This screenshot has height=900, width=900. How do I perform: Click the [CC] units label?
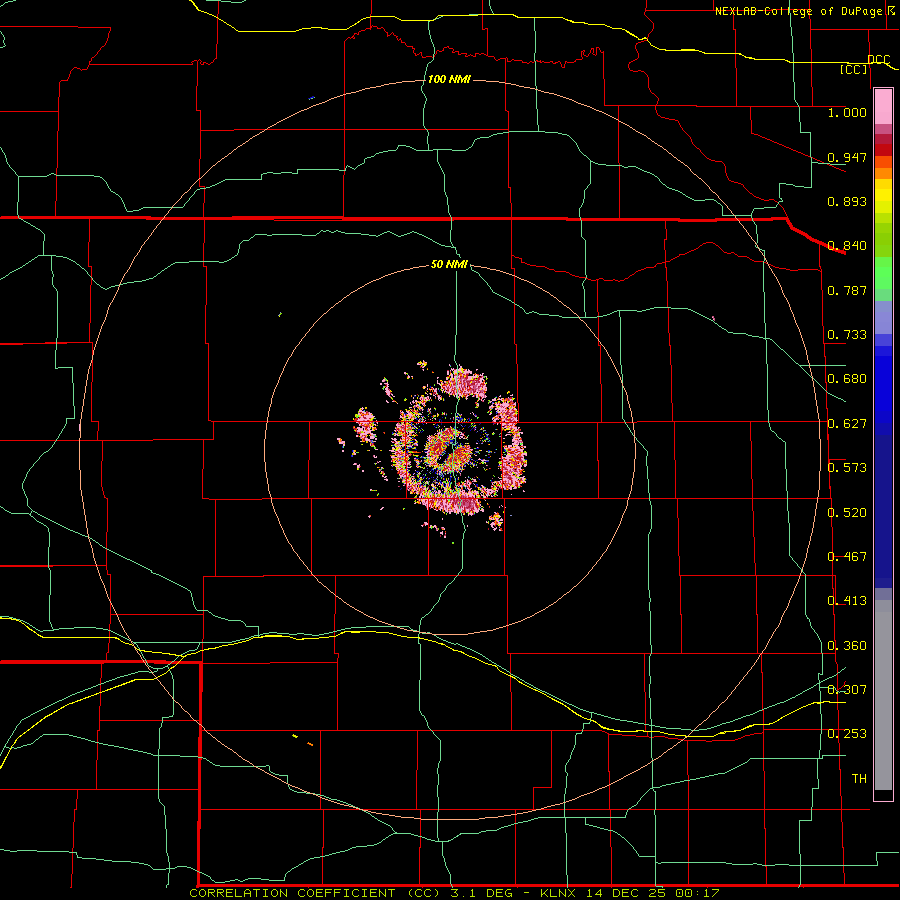coord(854,69)
